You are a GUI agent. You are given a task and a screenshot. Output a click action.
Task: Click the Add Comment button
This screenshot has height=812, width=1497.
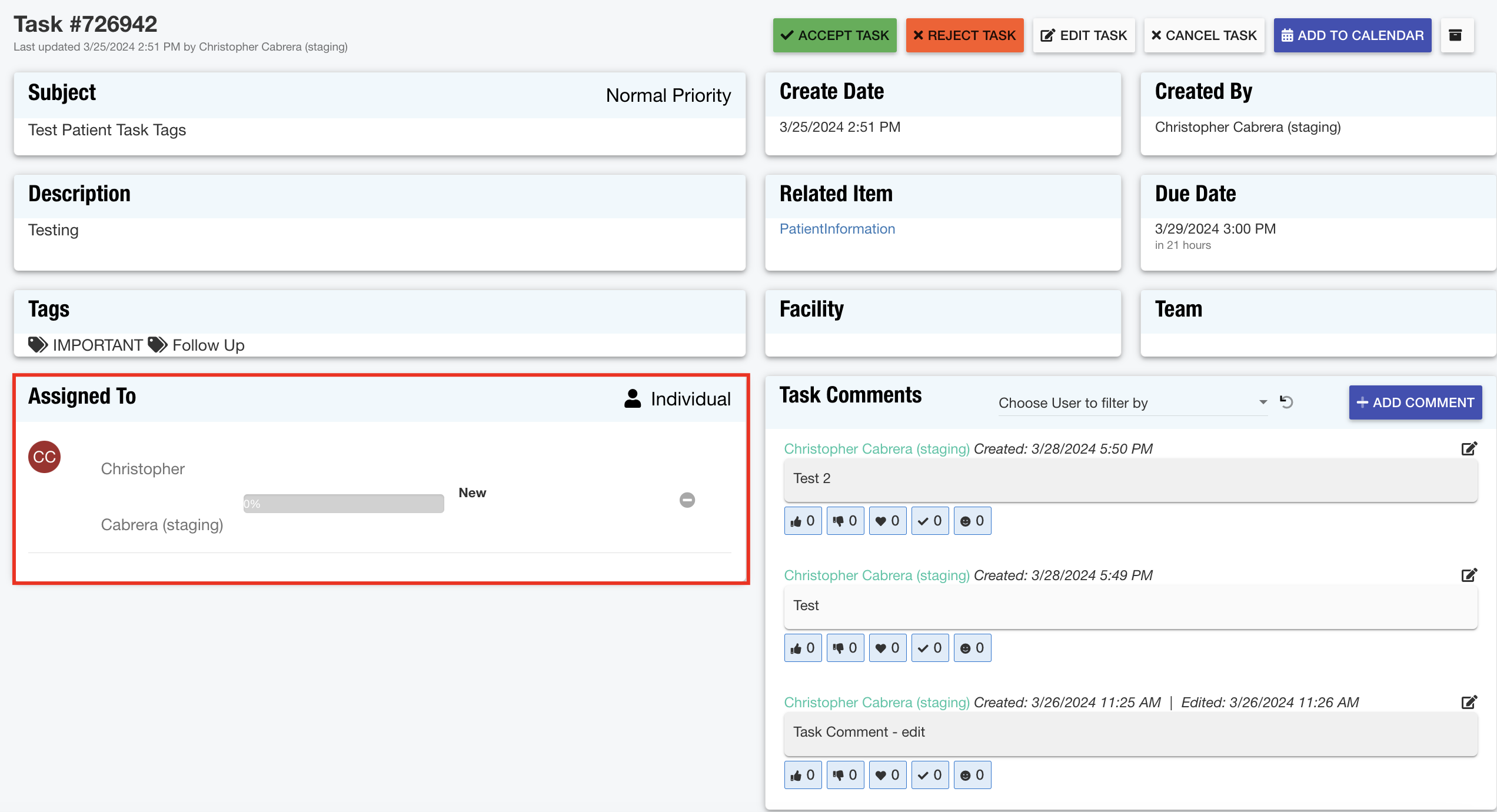(x=1415, y=402)
